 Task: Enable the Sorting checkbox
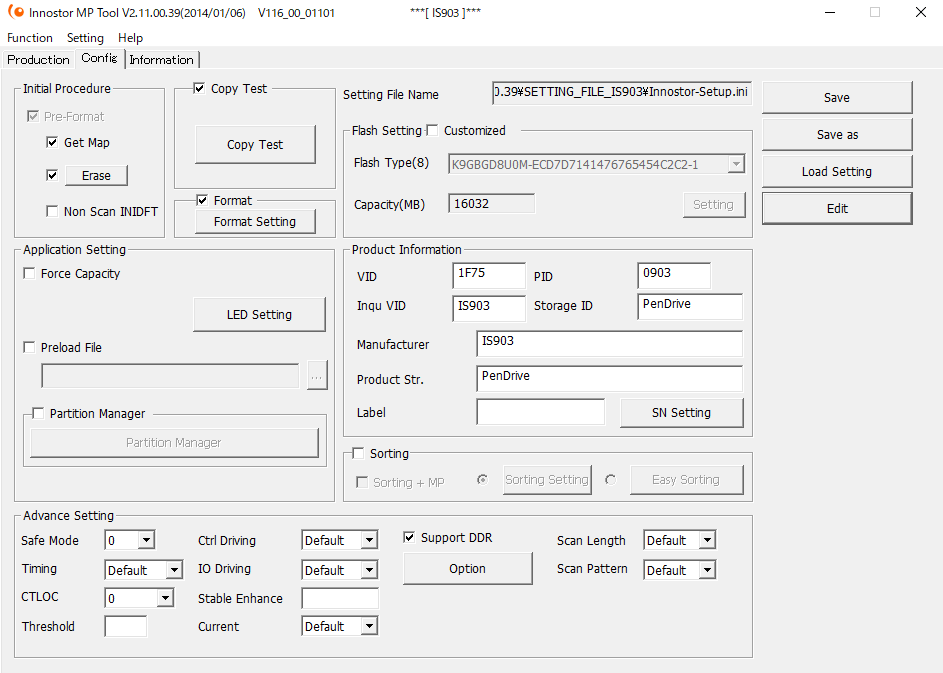[x=358, y=453]
